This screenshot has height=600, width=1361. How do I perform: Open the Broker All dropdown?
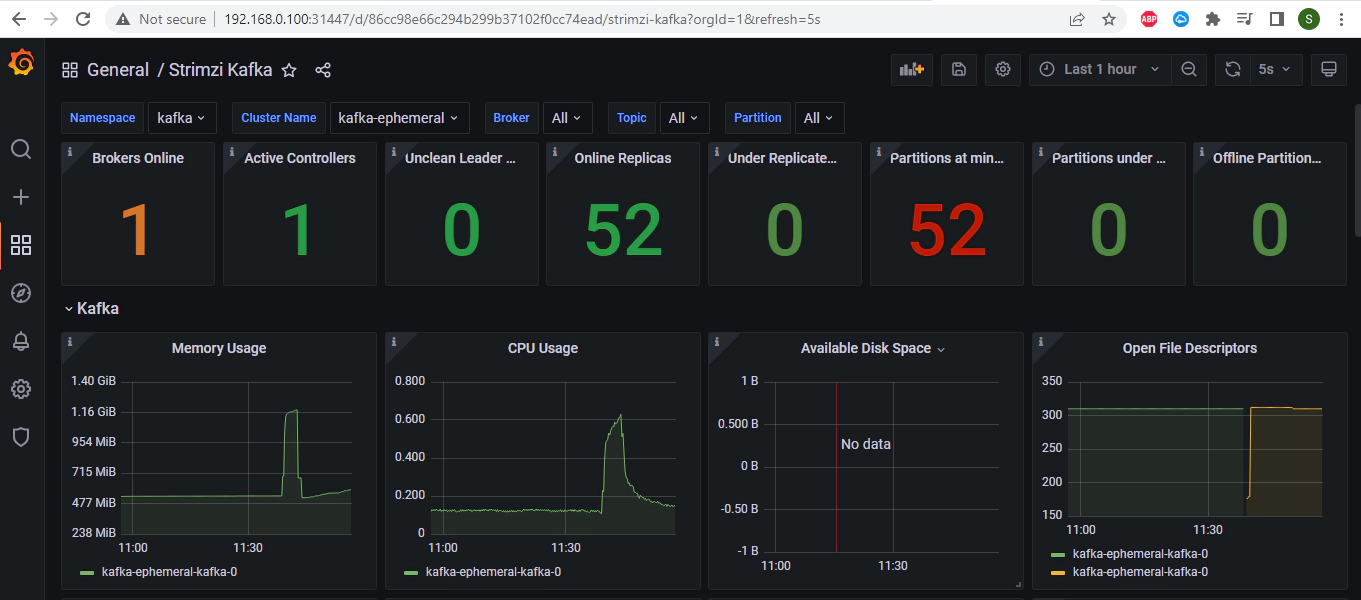(568, 118)
